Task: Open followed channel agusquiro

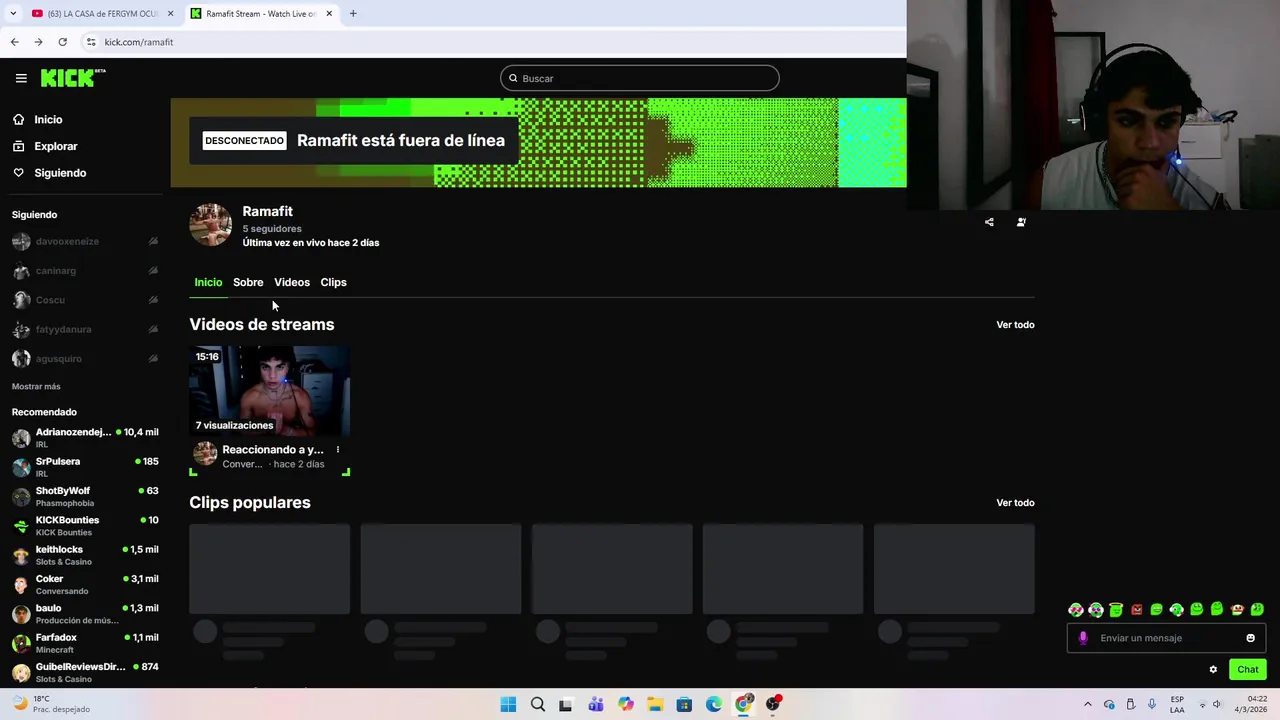Action: 85,358
